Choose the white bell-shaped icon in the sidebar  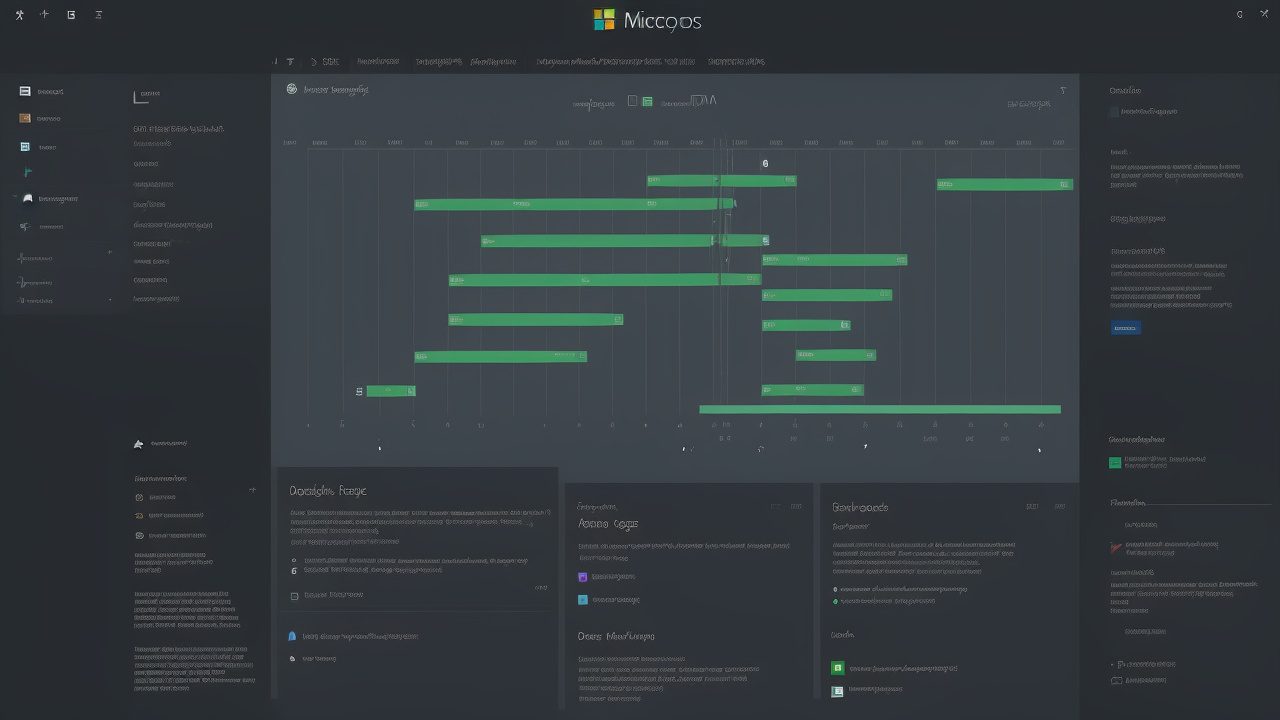coord(27,198)
